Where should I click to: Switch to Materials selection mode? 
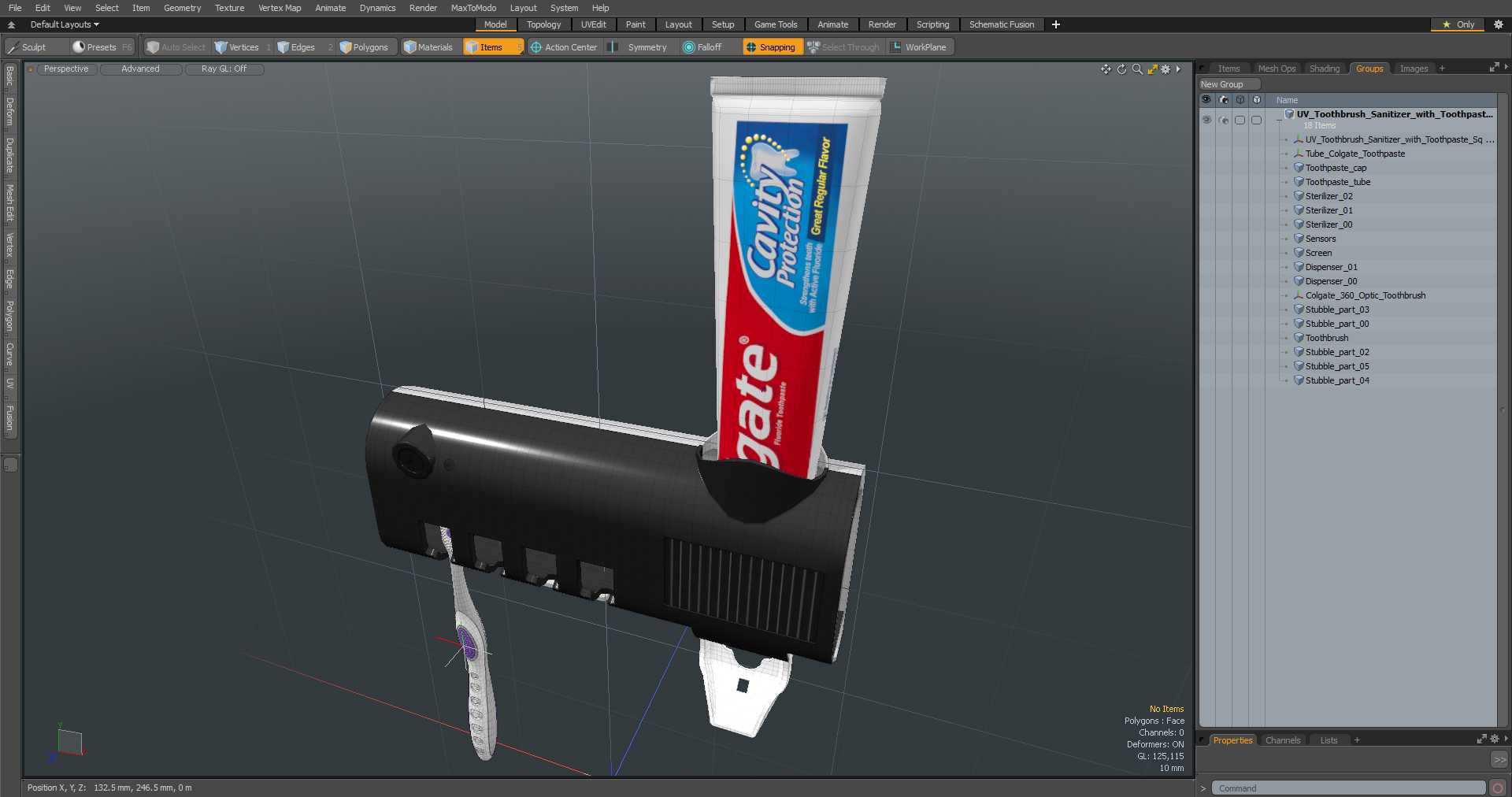point(428,47)
